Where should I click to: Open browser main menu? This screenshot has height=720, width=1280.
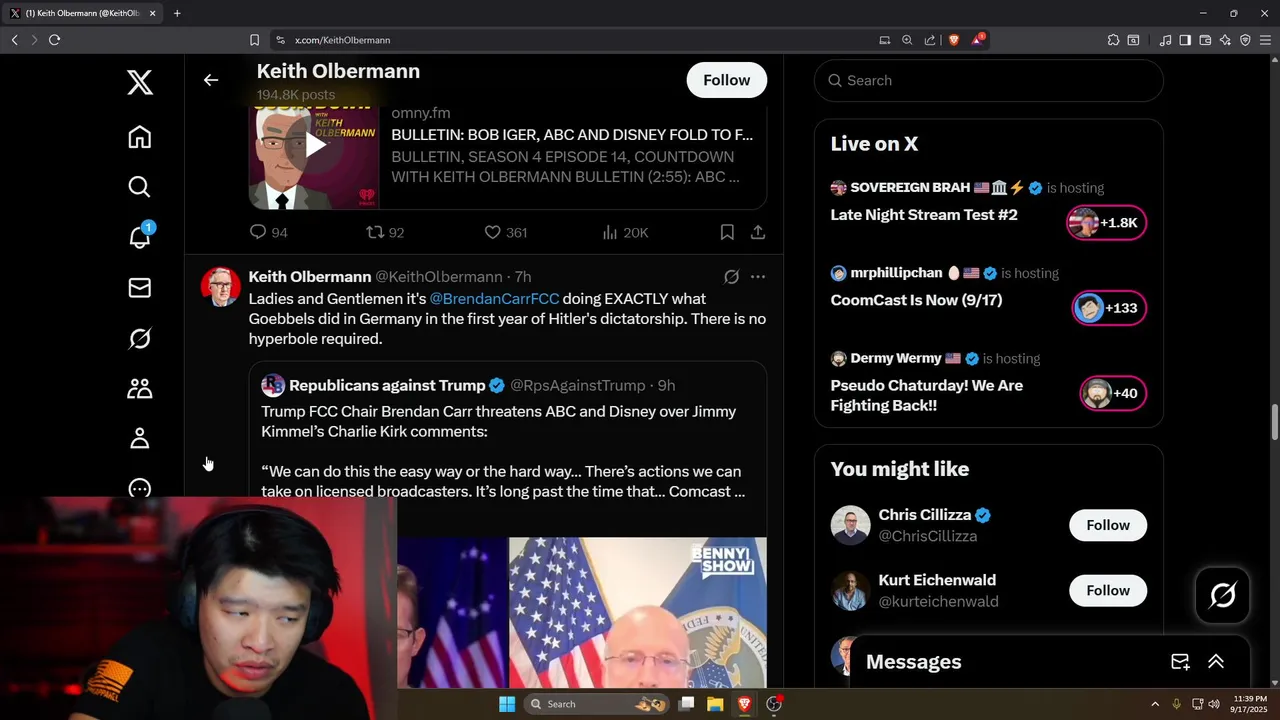pyautogui.click(x=1265, y=40)
